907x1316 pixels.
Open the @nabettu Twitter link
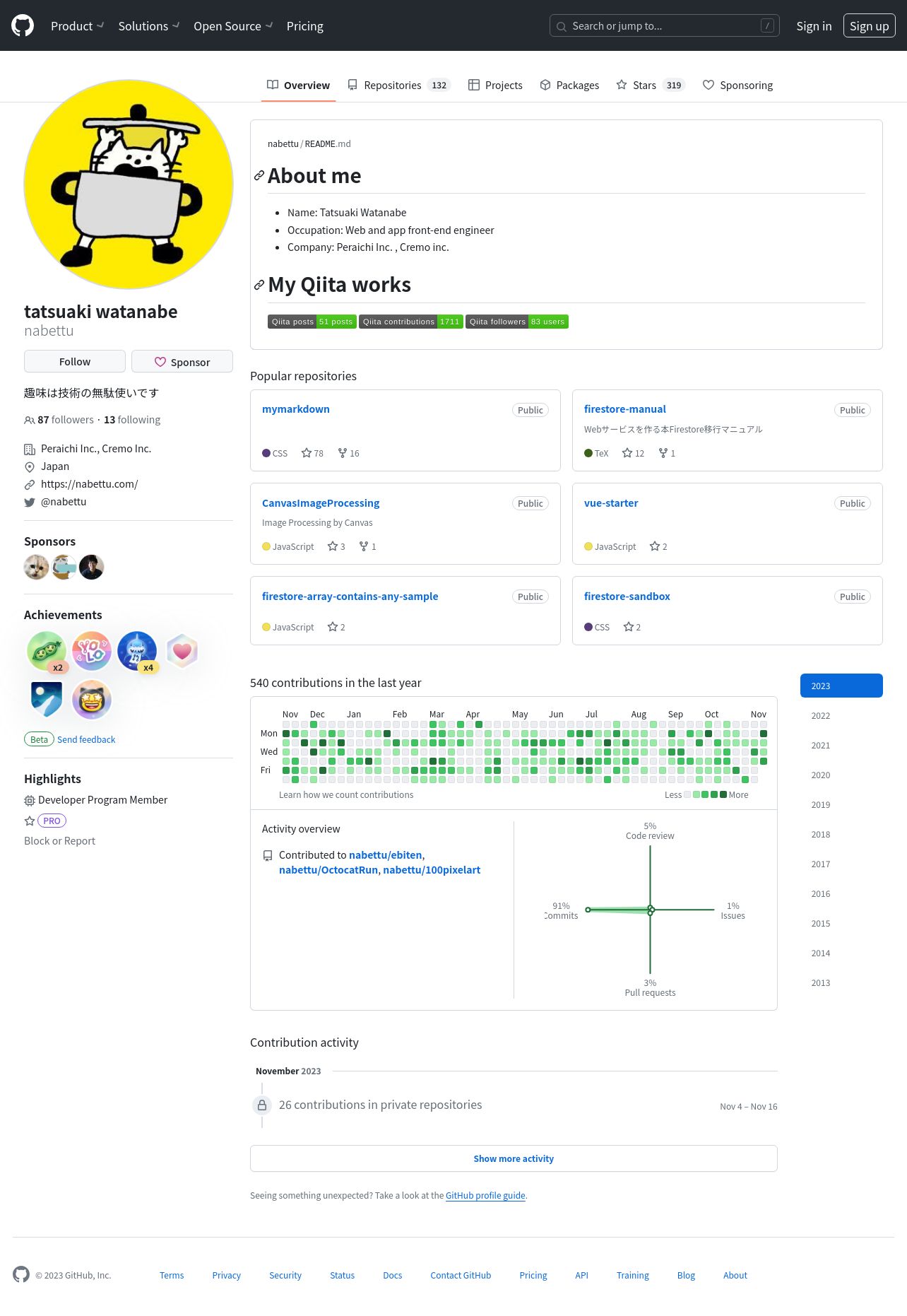coord(64,502)
